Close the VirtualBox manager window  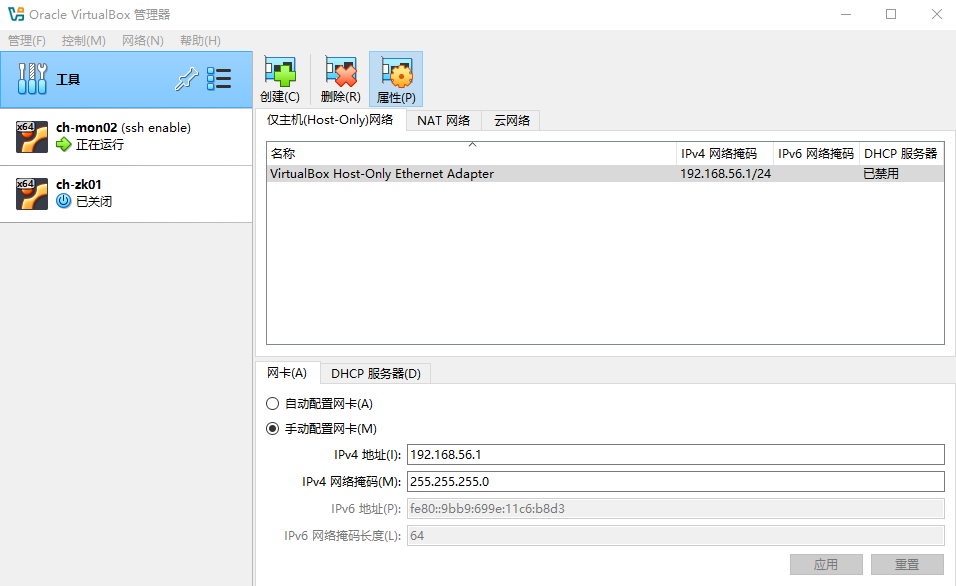pos(936,14)
